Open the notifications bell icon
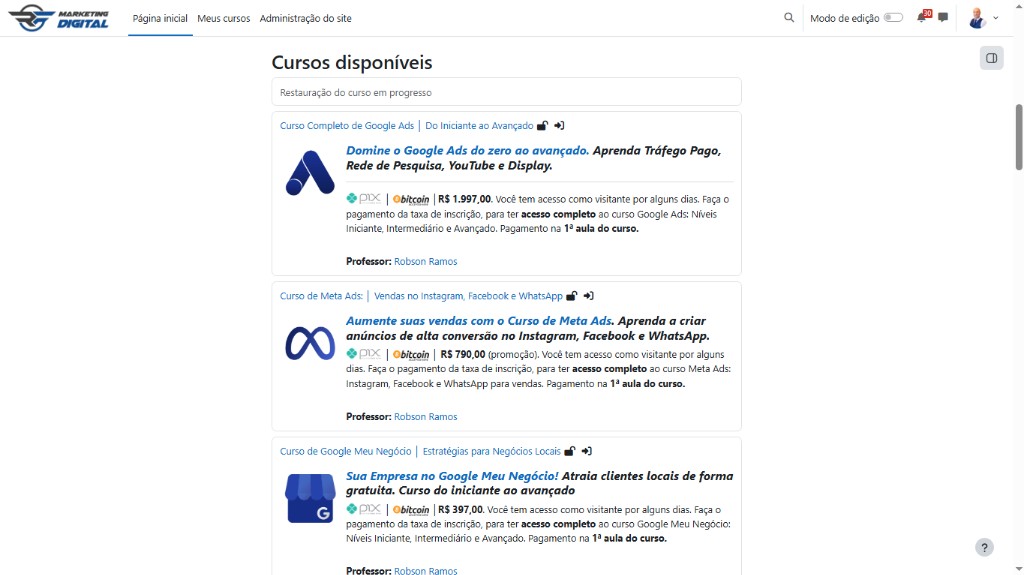Viewport: 1024px width, 575px height. pyautogui.click(x=922, y=17)
